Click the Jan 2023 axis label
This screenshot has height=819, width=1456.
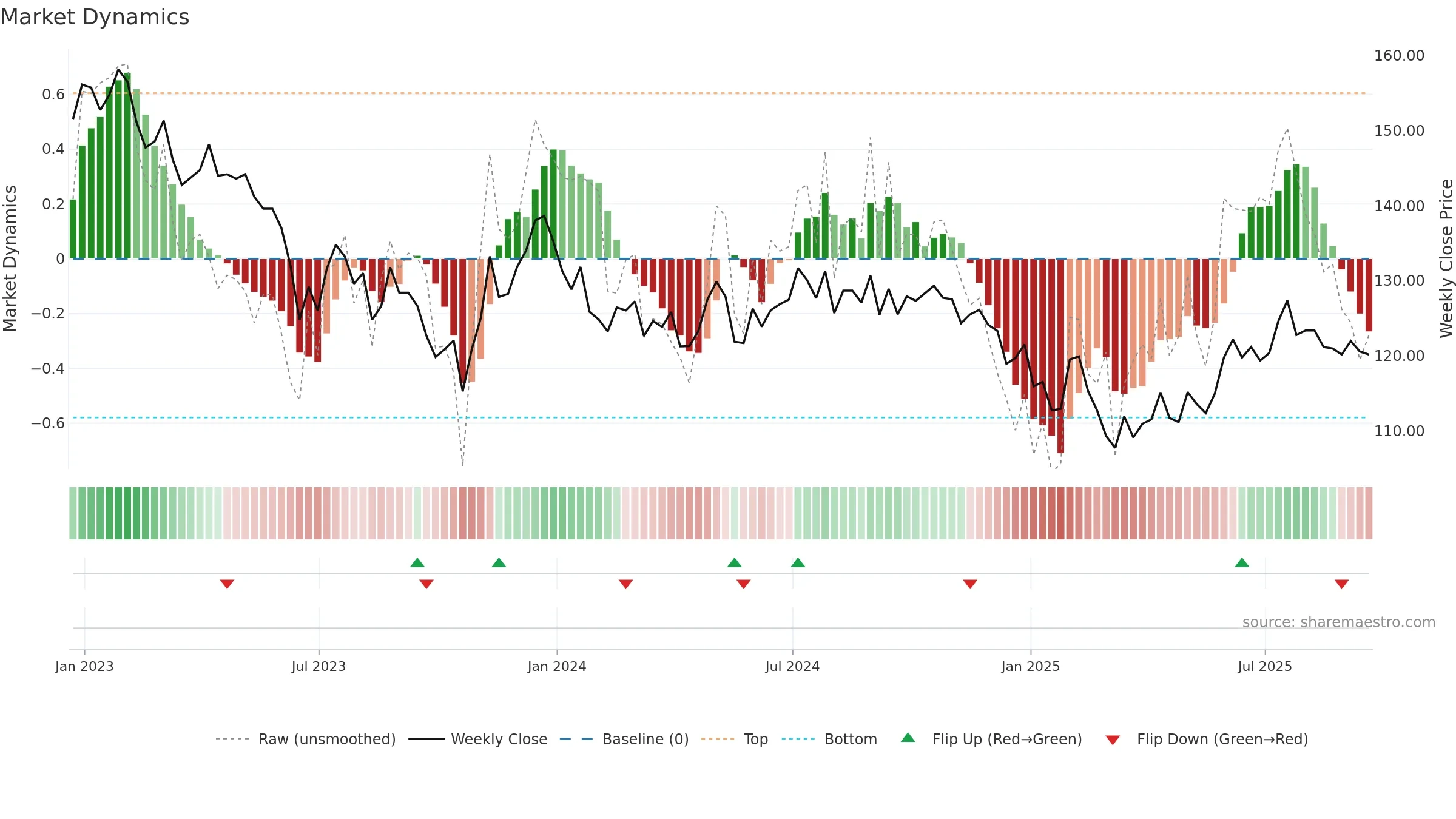coord(84,666)
